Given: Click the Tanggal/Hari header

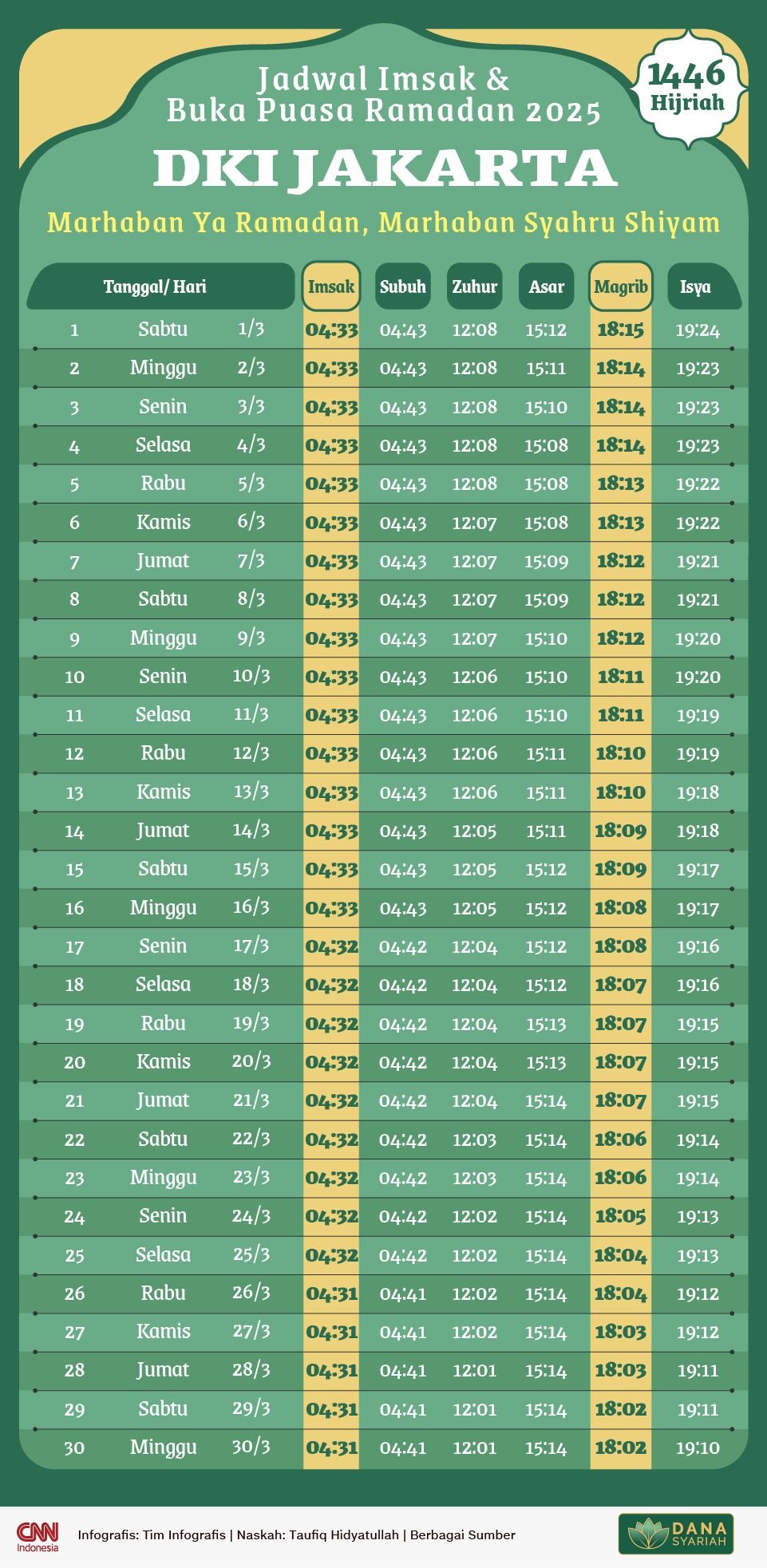Looking at the screenshot, I should click(156, 286).
